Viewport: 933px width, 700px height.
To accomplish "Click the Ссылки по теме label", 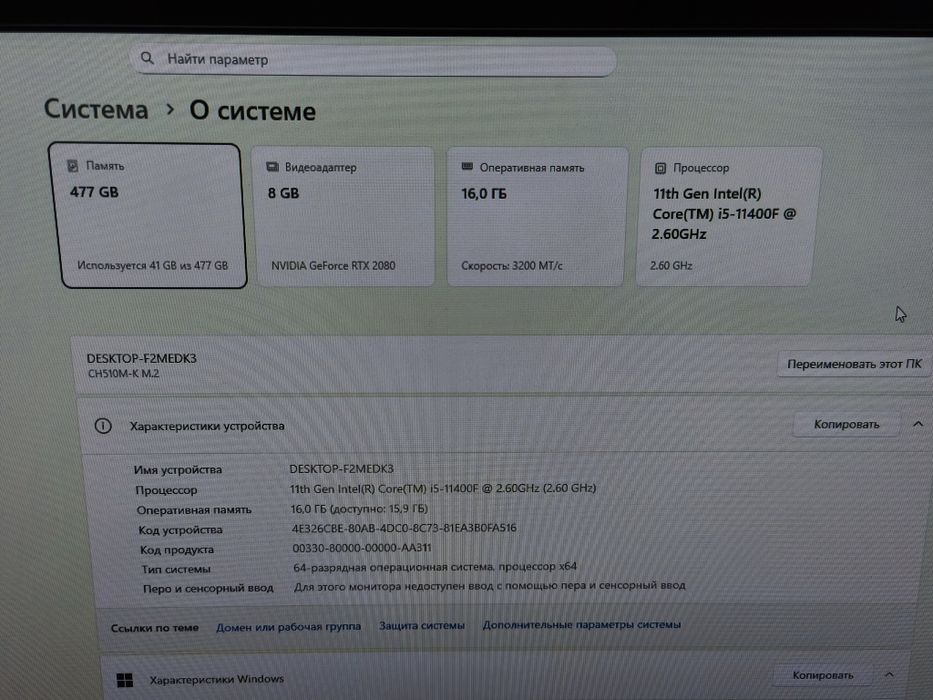I will click(x=155, y=627).
